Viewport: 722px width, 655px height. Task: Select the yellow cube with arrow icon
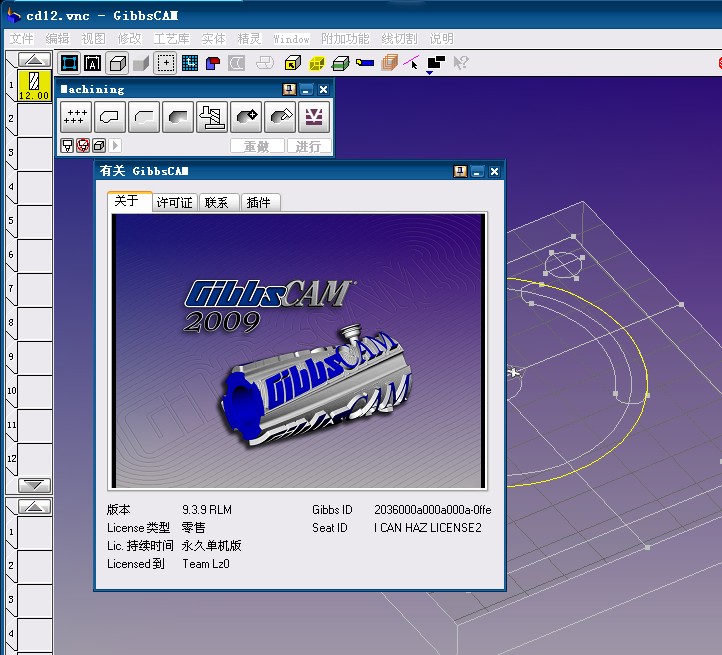tap(292, 63)
